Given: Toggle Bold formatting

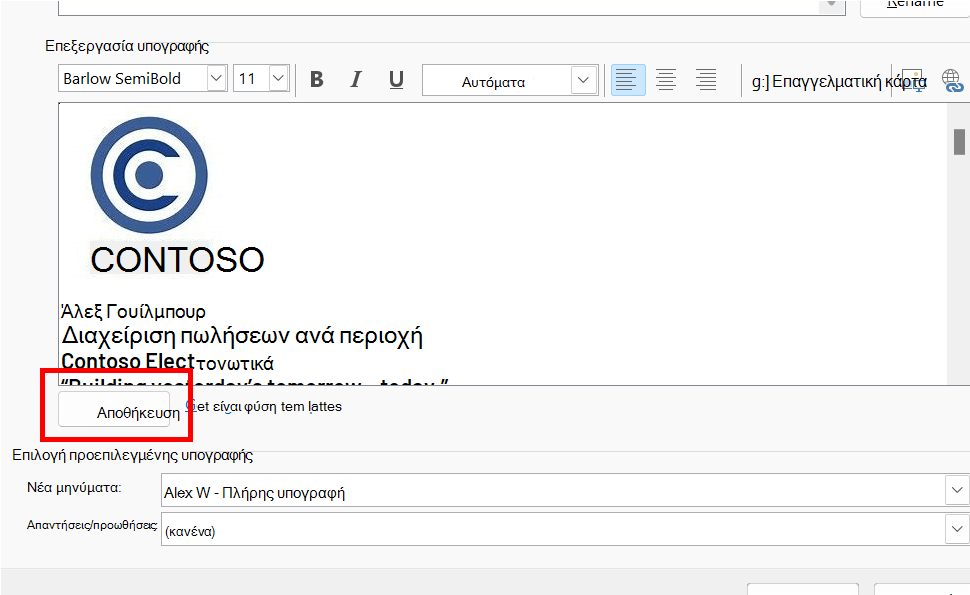Looking at the screenshot, I should click(317, 80).
